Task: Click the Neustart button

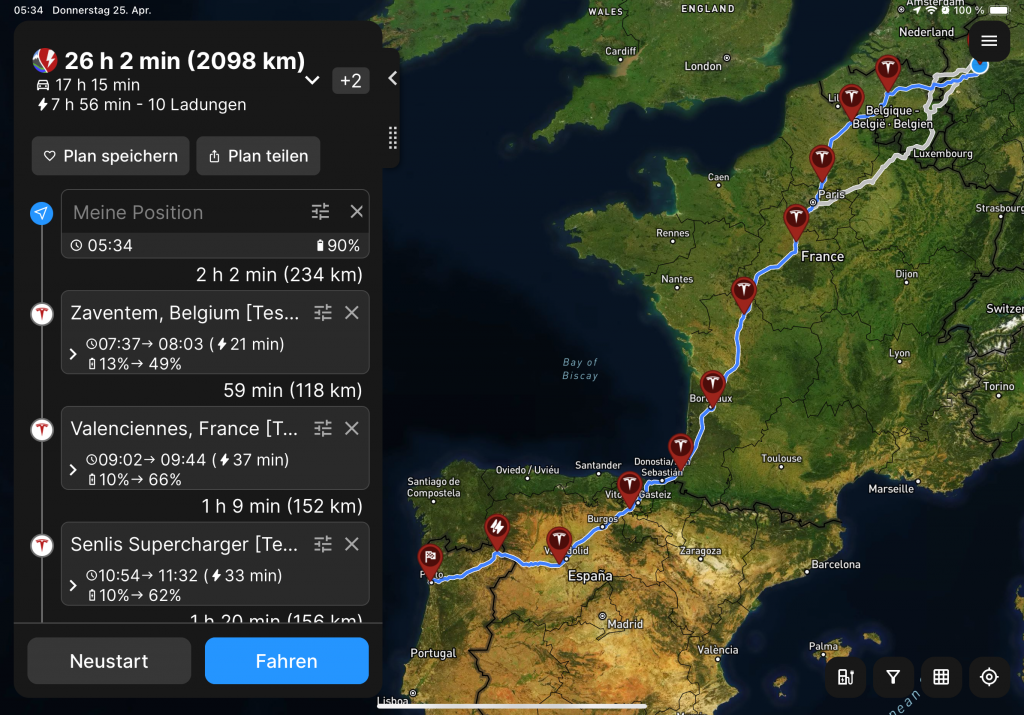Action: (x=109, y=661)
